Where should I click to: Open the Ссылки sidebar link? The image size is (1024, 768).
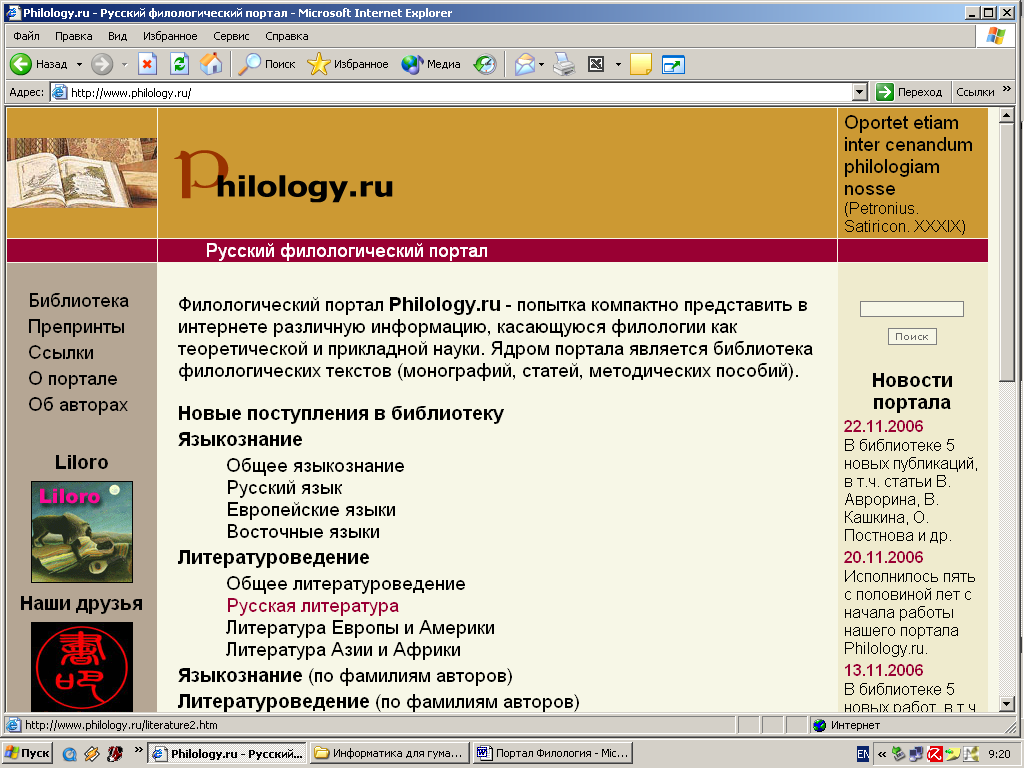click(x=61, y=353)
